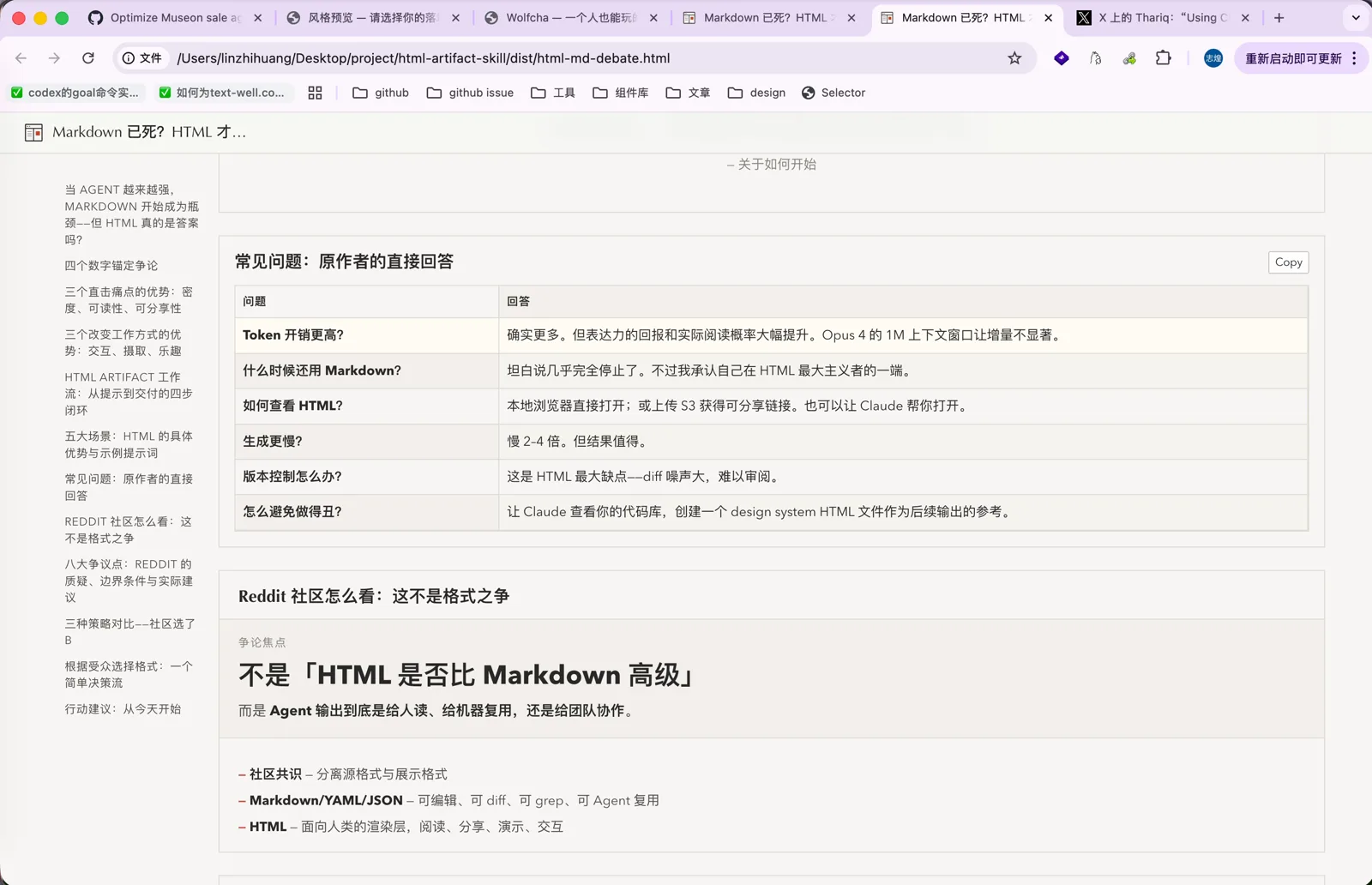The height and width of the screenshot is (885, 1372).
Task: Expand the tab search chevron
Action: click(1356, 17)
